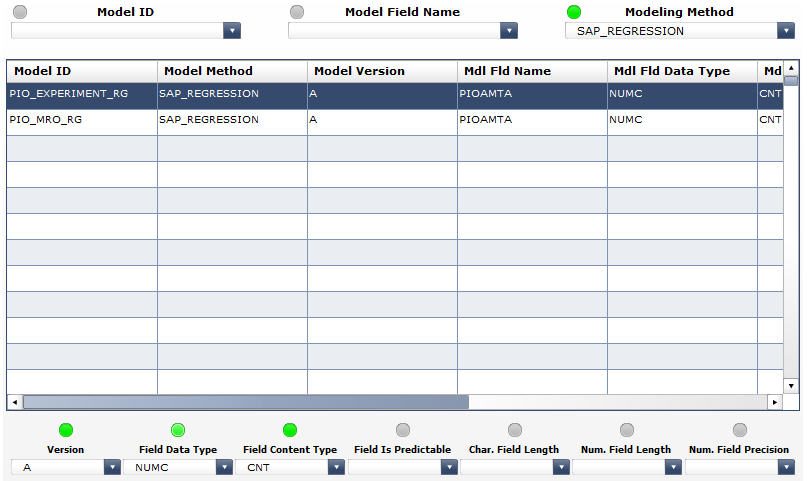Sort by the Model ID column header

point(82,71)
